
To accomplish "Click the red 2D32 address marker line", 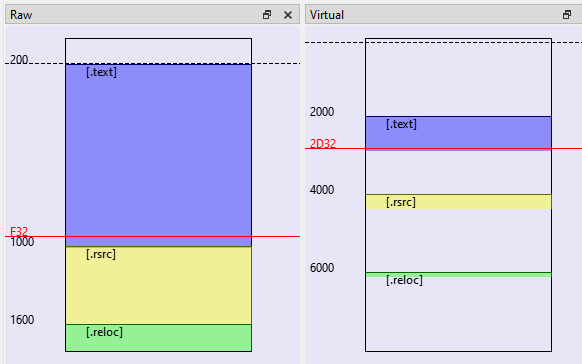I will click(x=444, y=148).
